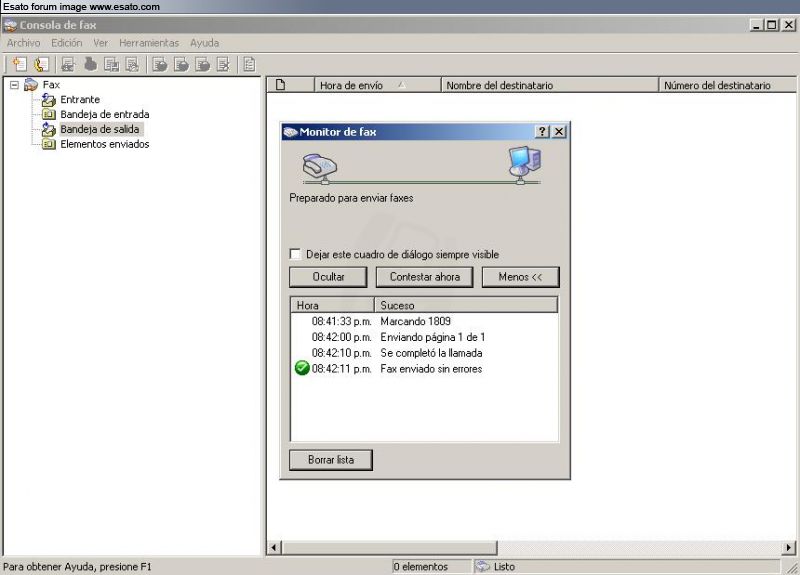Click the new fax toolbar icon
Screen dimensions: 800x575
[x=19, y=64]
